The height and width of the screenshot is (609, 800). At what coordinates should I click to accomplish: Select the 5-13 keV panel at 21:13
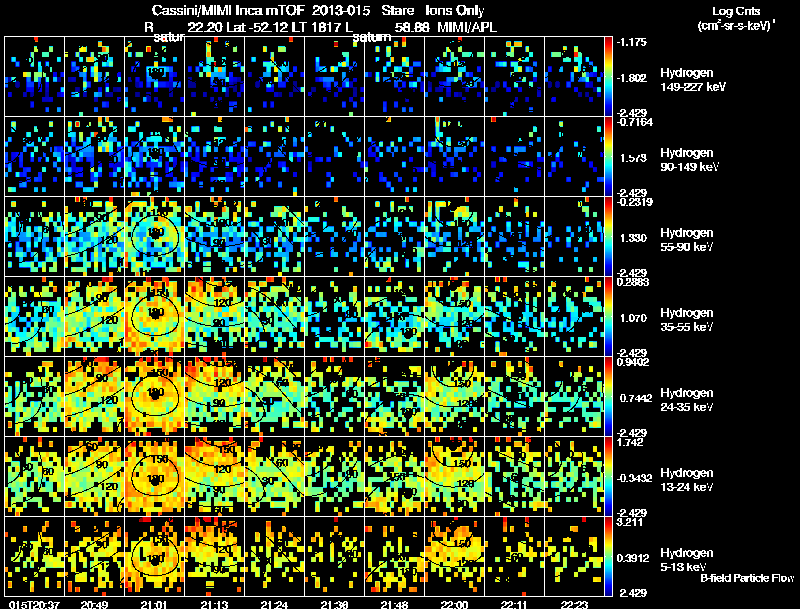(x=215, y=556)
